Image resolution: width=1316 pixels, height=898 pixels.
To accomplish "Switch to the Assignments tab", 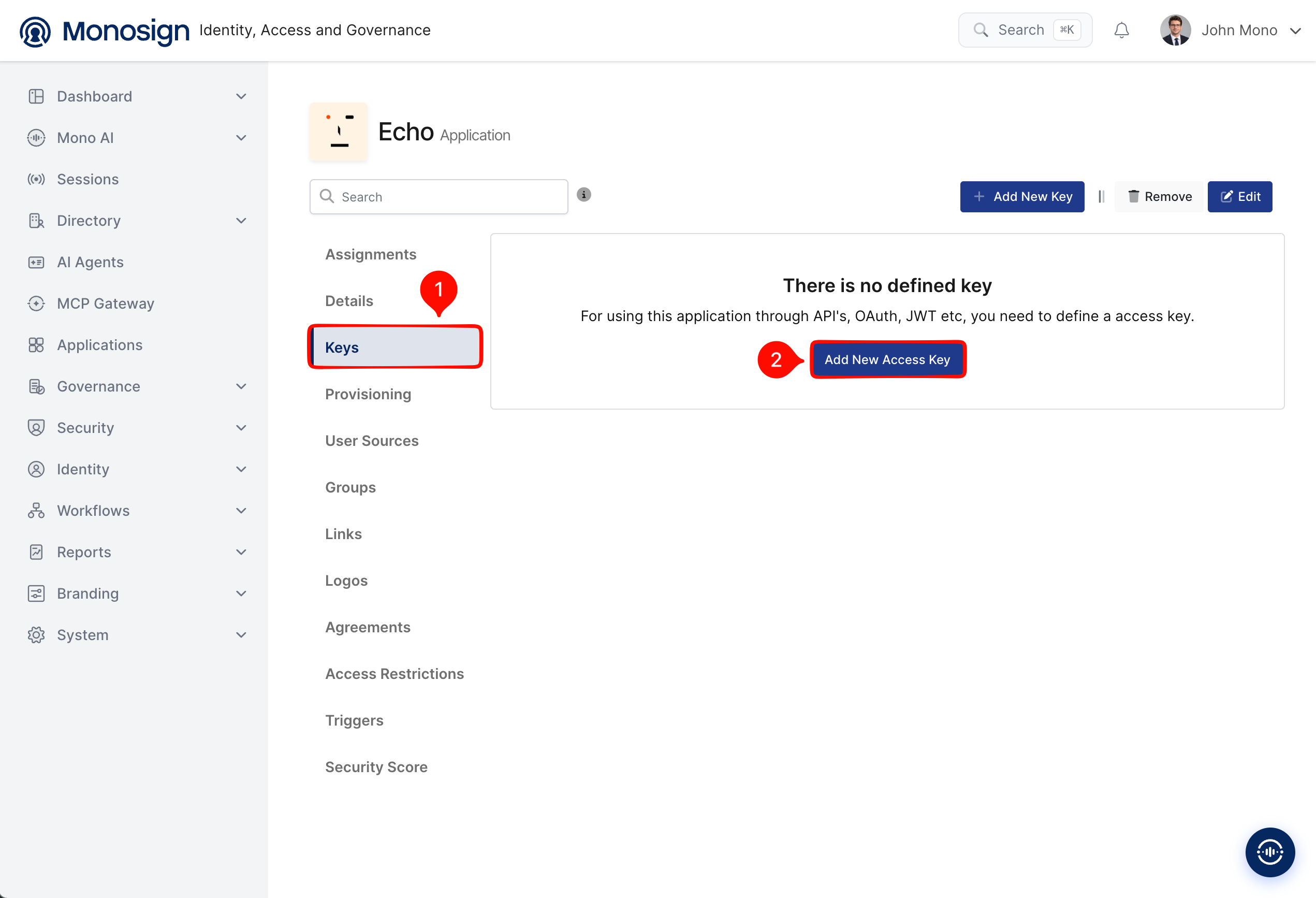I will (370, 254).
